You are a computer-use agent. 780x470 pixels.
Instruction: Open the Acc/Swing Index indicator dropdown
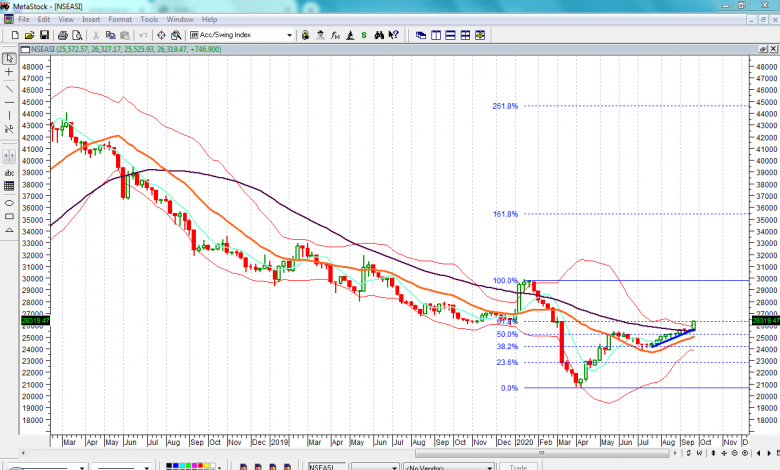click(x=289, y=35)
